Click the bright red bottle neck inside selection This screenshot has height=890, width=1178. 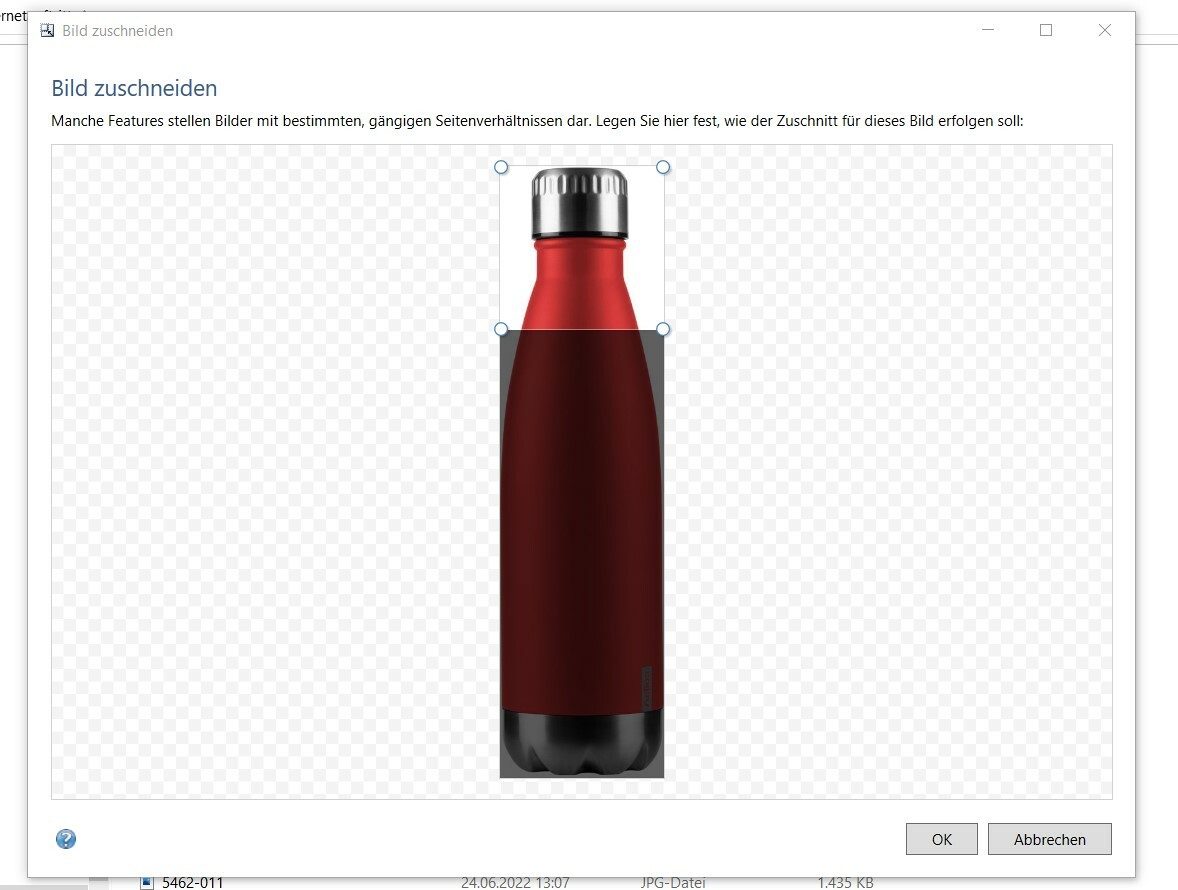[580, 284]
